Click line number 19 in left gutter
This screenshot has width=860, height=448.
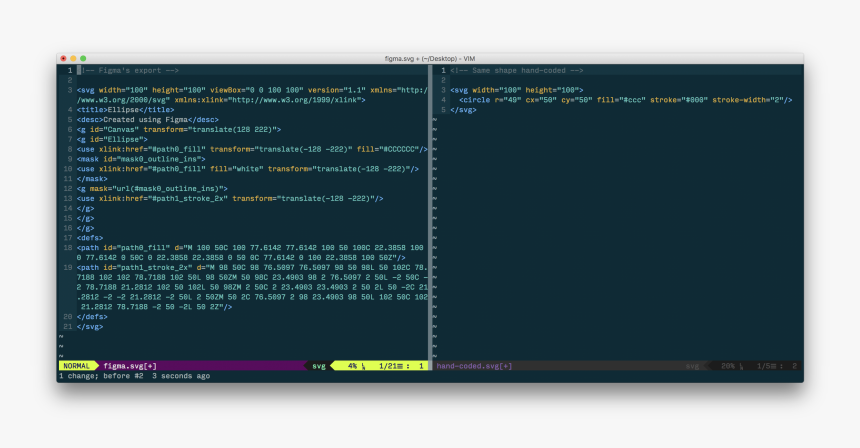pyautogui.click(x=68, y=268)
